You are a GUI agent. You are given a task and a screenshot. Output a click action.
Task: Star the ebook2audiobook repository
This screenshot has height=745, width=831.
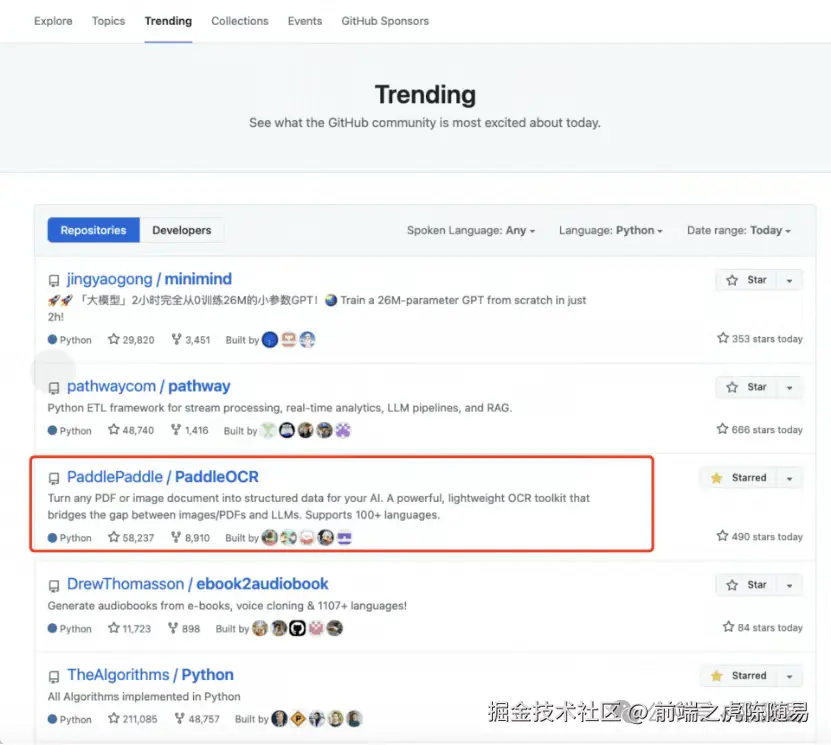click(x=746, y=585)
